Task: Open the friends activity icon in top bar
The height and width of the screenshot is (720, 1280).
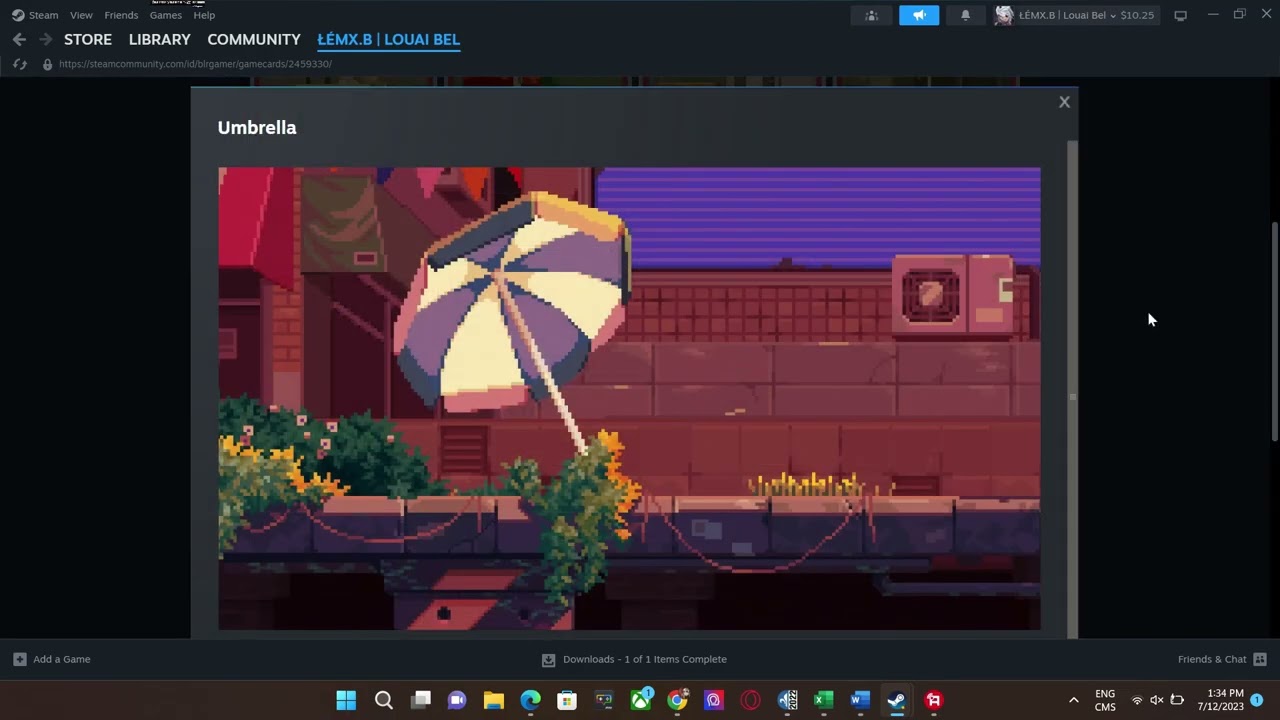Action: pyautogui.click(x=871, y=15)
